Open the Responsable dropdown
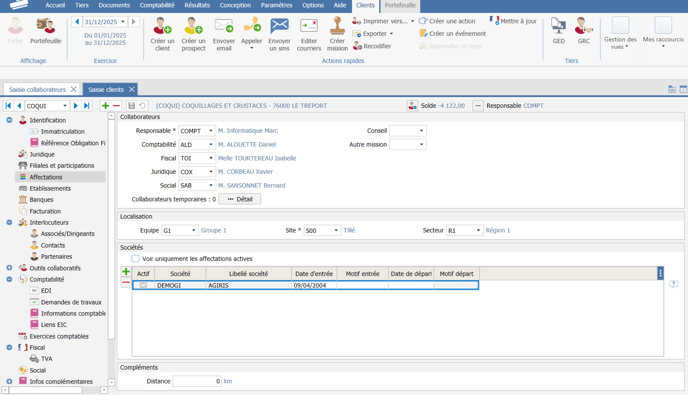This screenshot has height=395, width=688. pos(211,131)
